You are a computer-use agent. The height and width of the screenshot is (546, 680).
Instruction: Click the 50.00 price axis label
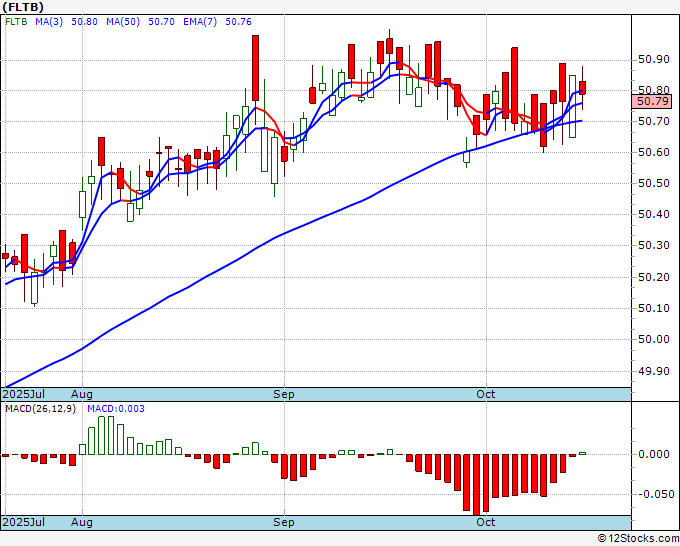654,339
